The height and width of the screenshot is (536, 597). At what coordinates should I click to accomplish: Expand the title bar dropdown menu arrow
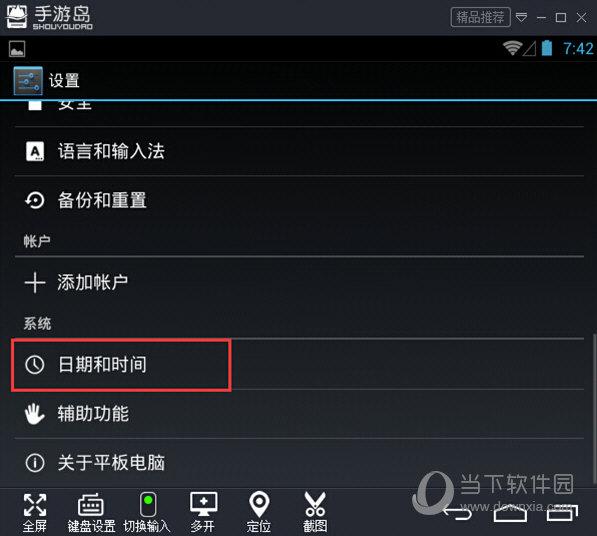[x=522, y=17]
